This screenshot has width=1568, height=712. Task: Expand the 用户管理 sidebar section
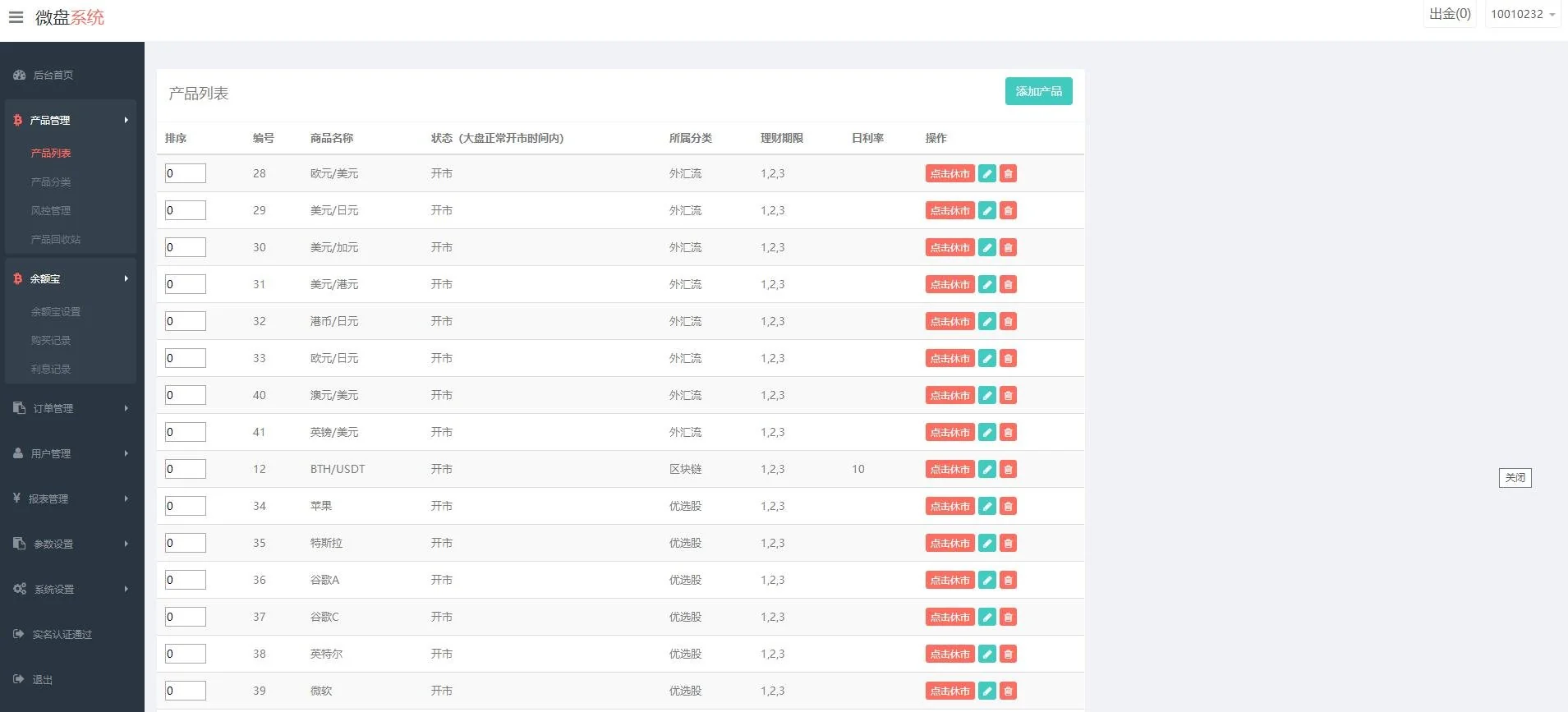(x=71, y=453)
